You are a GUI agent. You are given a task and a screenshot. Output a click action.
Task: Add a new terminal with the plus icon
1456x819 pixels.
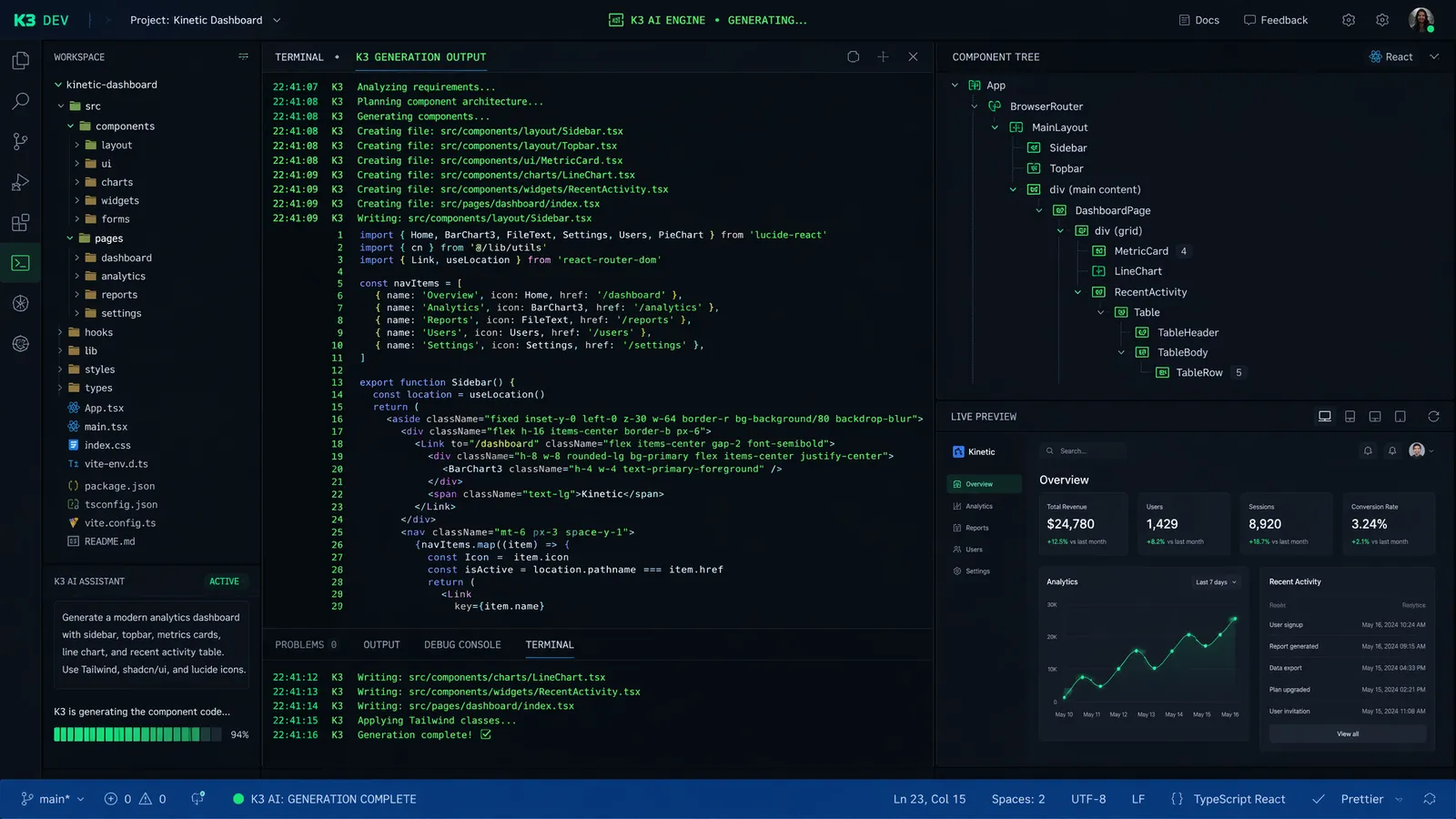(883, 56)
